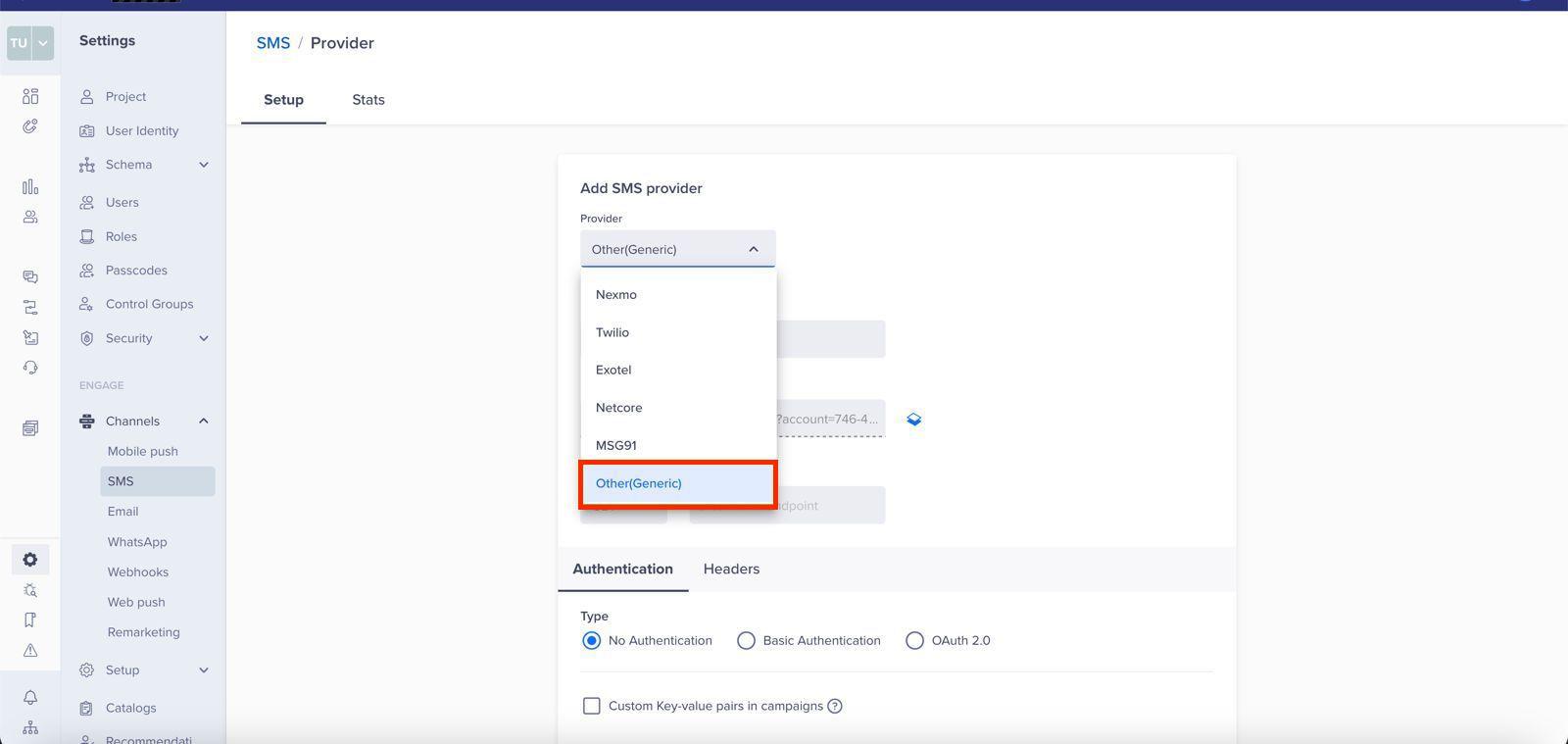This screenshot has height=744, width=1568.
Task: Click the warning triangle icon in left rail
Action: [30, 650]
